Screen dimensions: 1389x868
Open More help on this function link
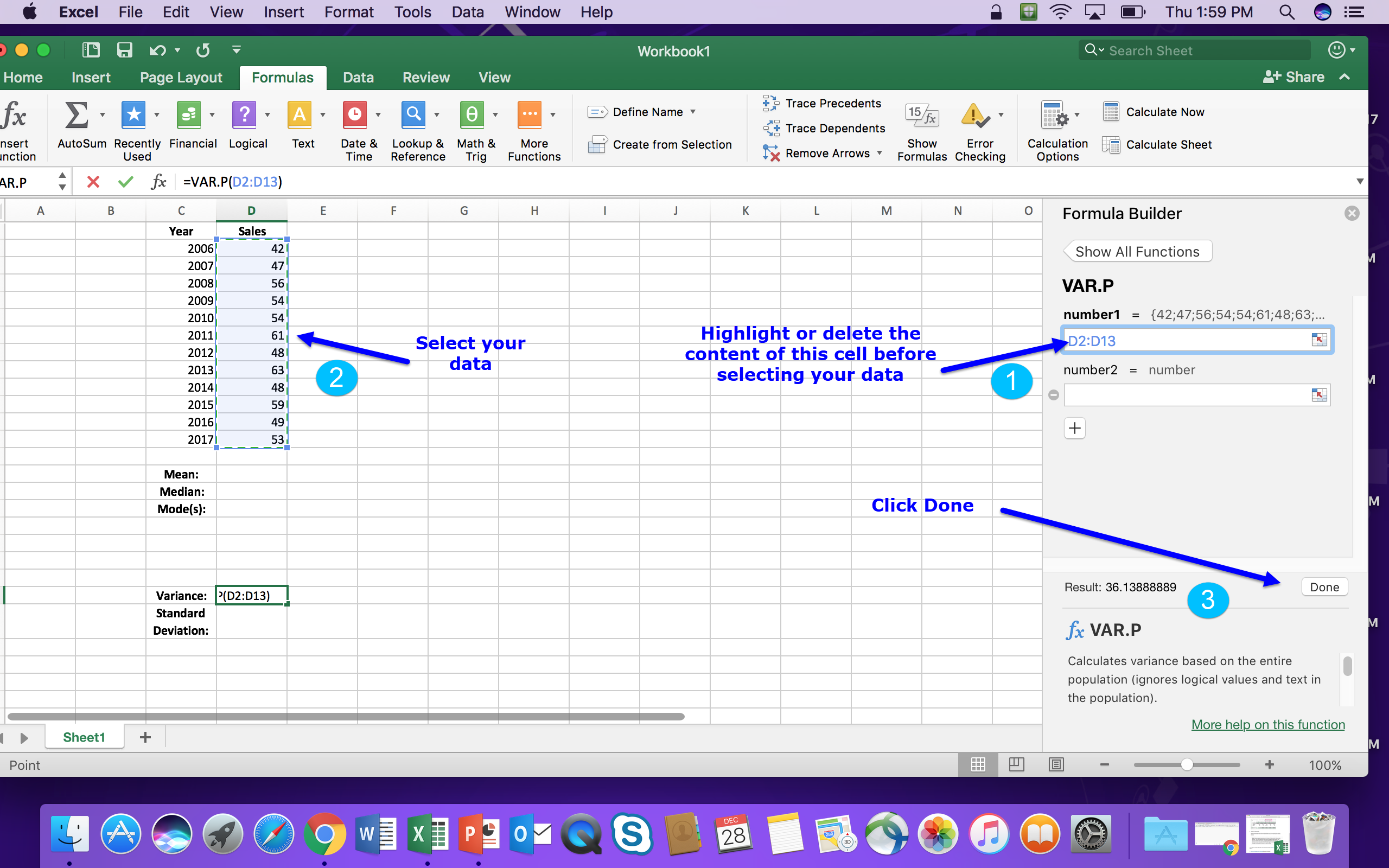point(1267,724)
